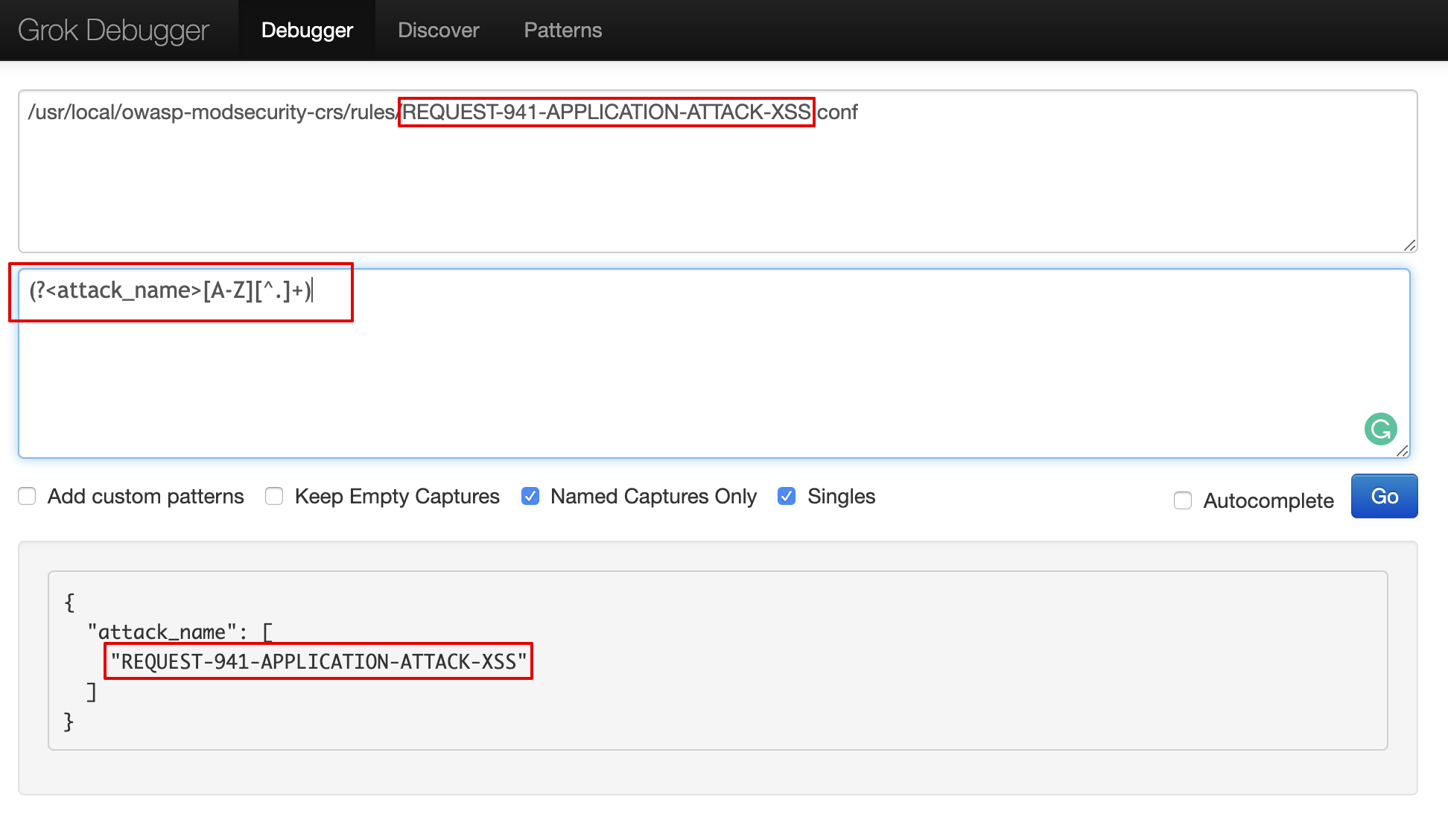Click the Add custom patterns label
1448x840 pixels.
[146, 496]
